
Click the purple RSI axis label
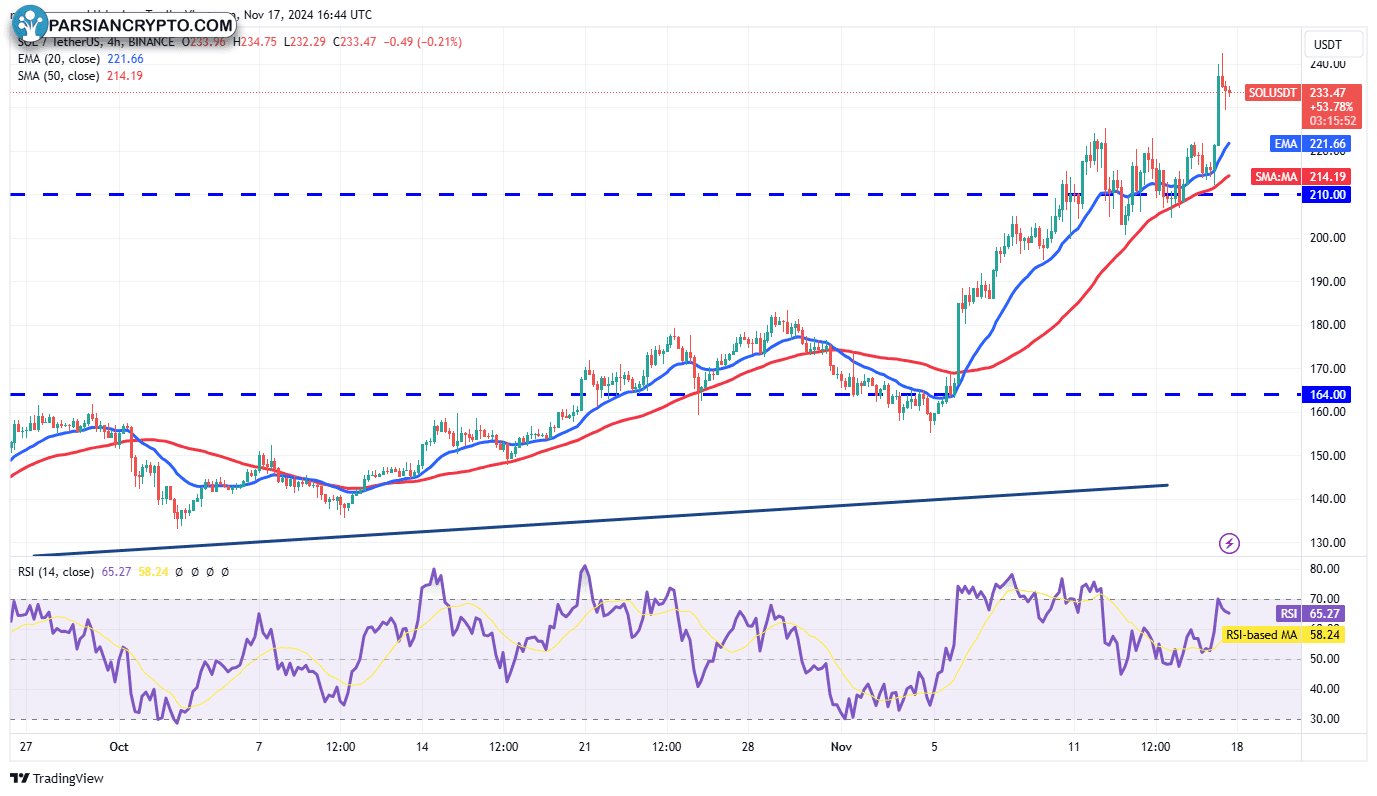point(1289,613)
